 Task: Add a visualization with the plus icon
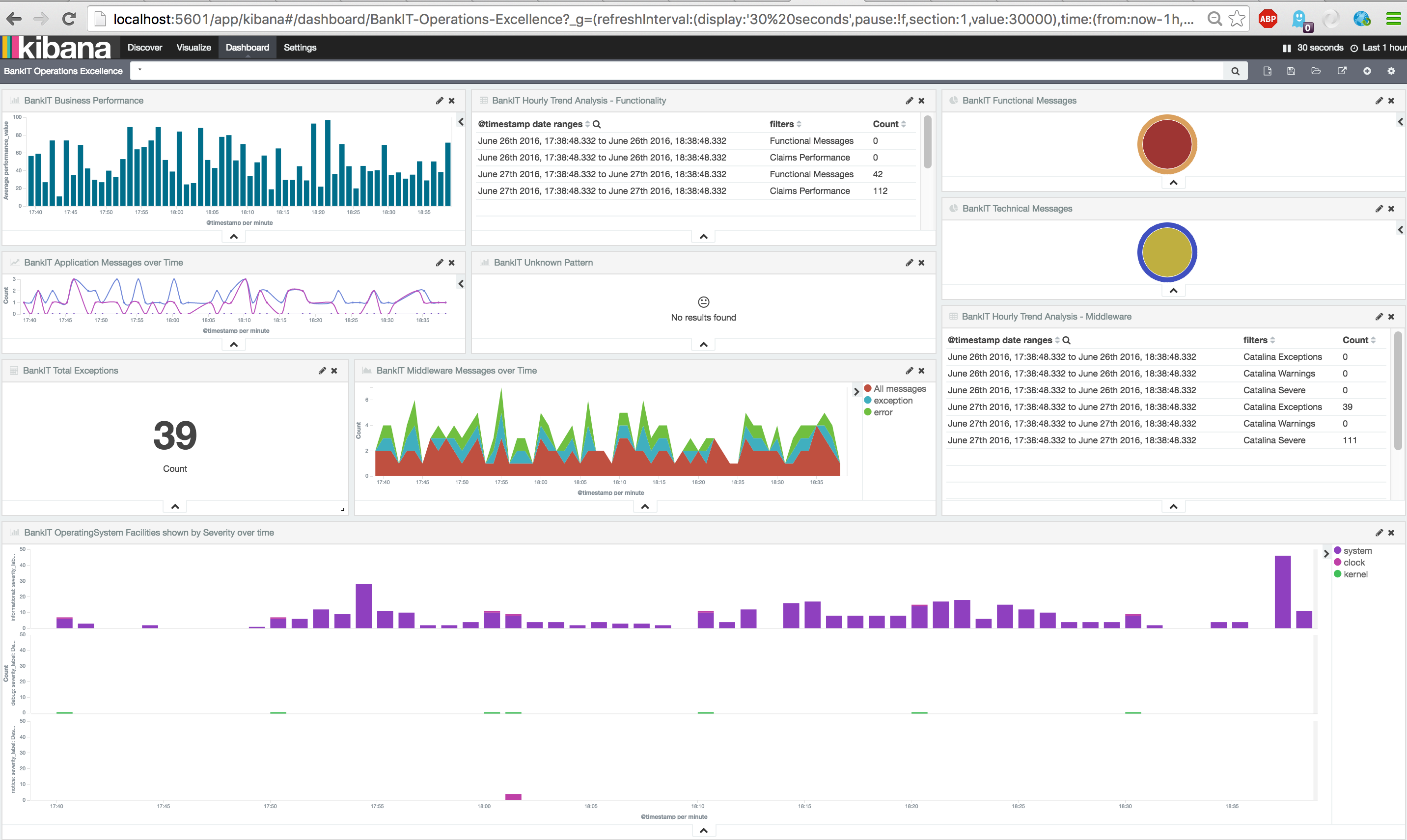(x=1367, y=71)
